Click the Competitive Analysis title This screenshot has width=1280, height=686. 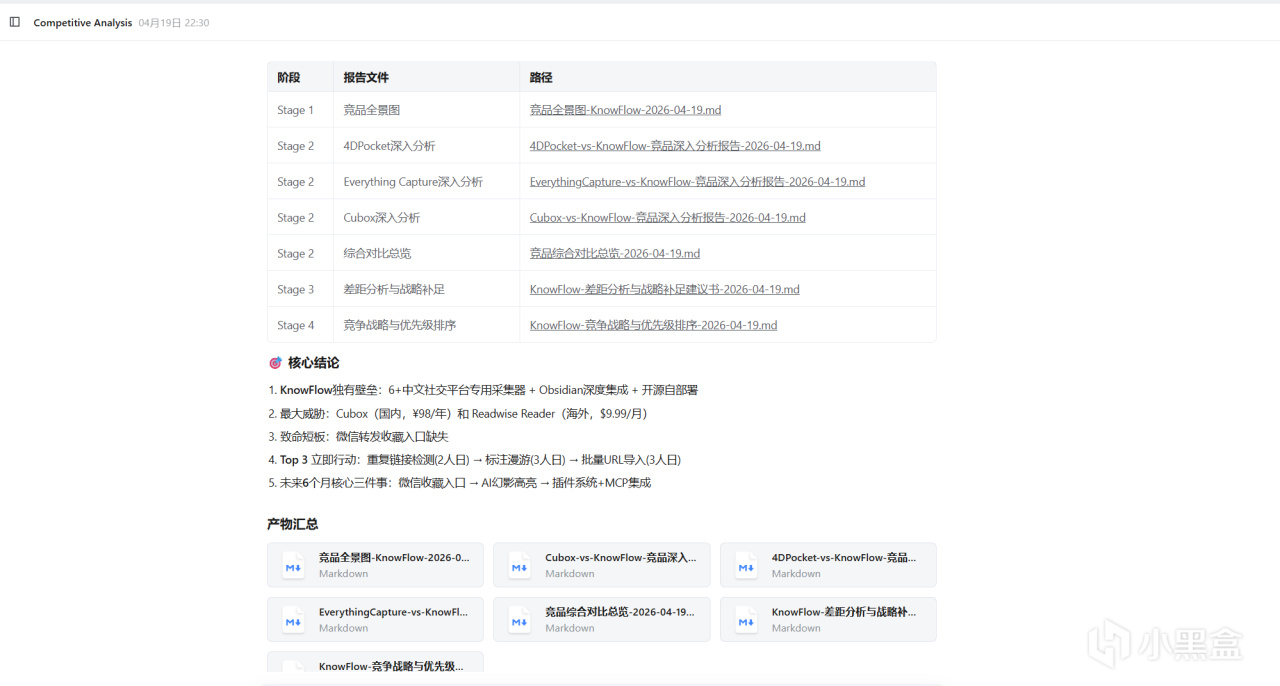(83, 23)
